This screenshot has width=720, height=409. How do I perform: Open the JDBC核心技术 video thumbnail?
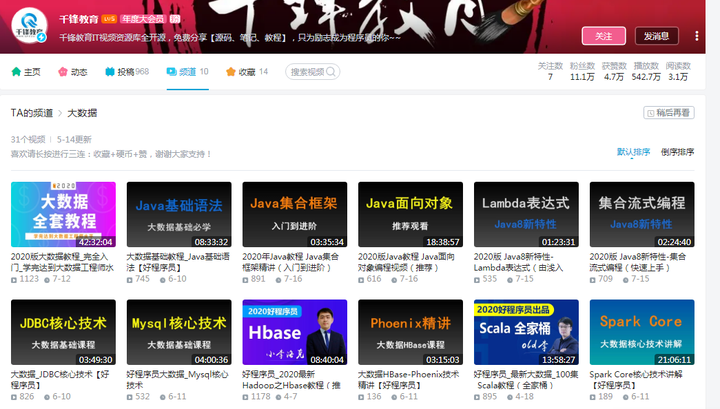(x=63, y=332)
